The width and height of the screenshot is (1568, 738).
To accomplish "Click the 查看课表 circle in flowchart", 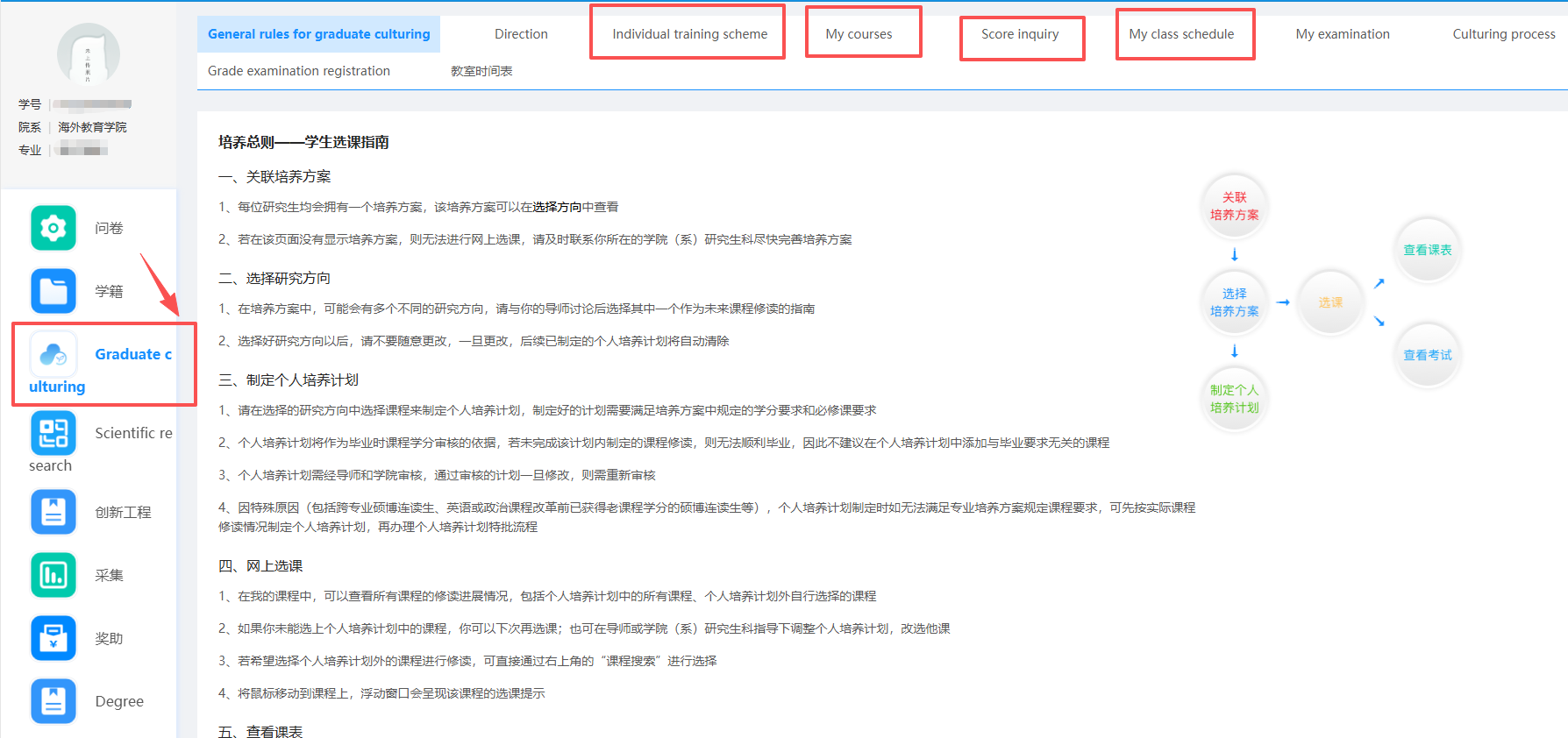I will pos(1427,250).
